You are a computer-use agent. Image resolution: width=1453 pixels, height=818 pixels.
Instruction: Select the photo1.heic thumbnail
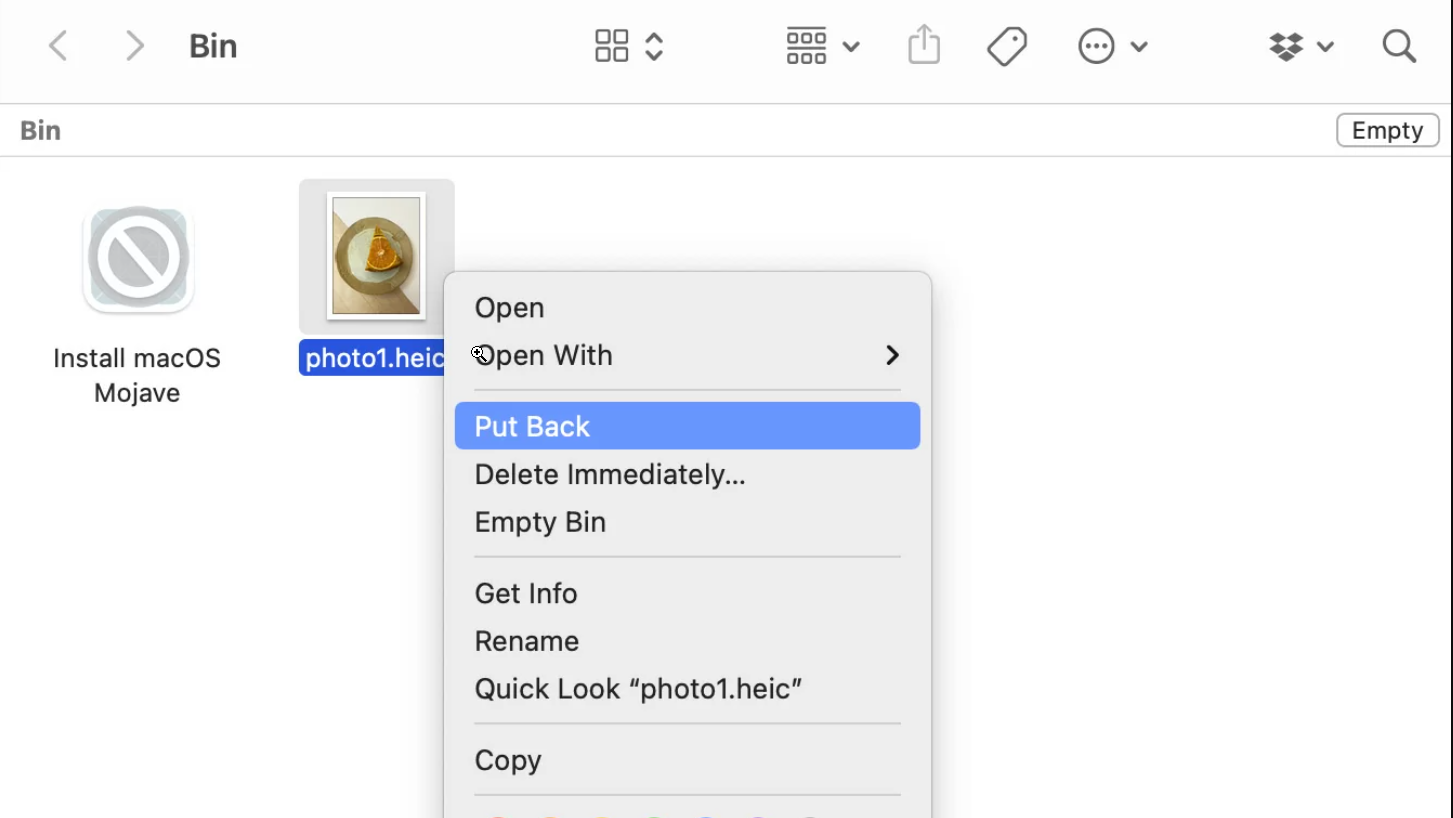[x=376, y=255]
